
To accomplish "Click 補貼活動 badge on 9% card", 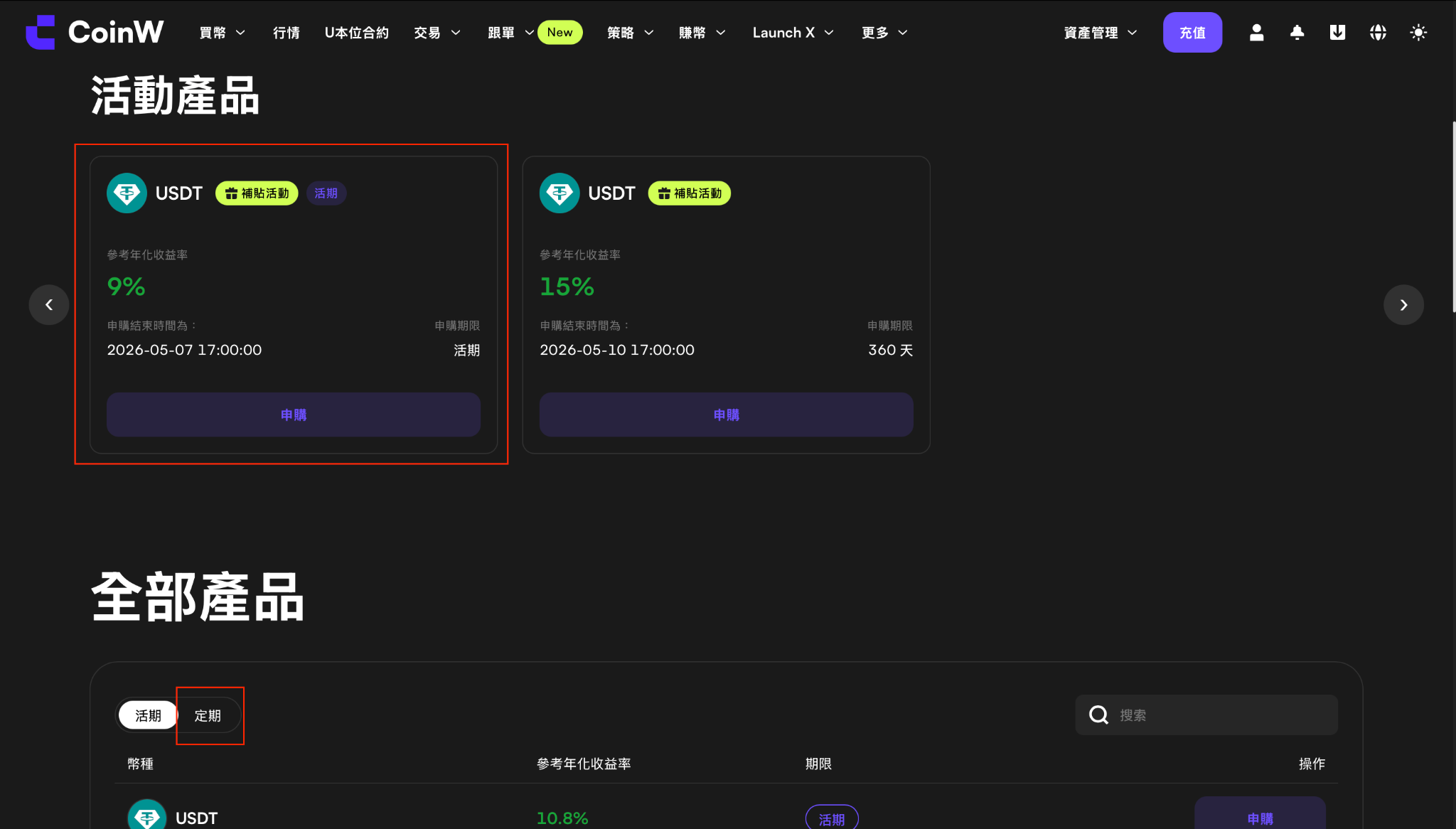I will click(x=257, y=193).
